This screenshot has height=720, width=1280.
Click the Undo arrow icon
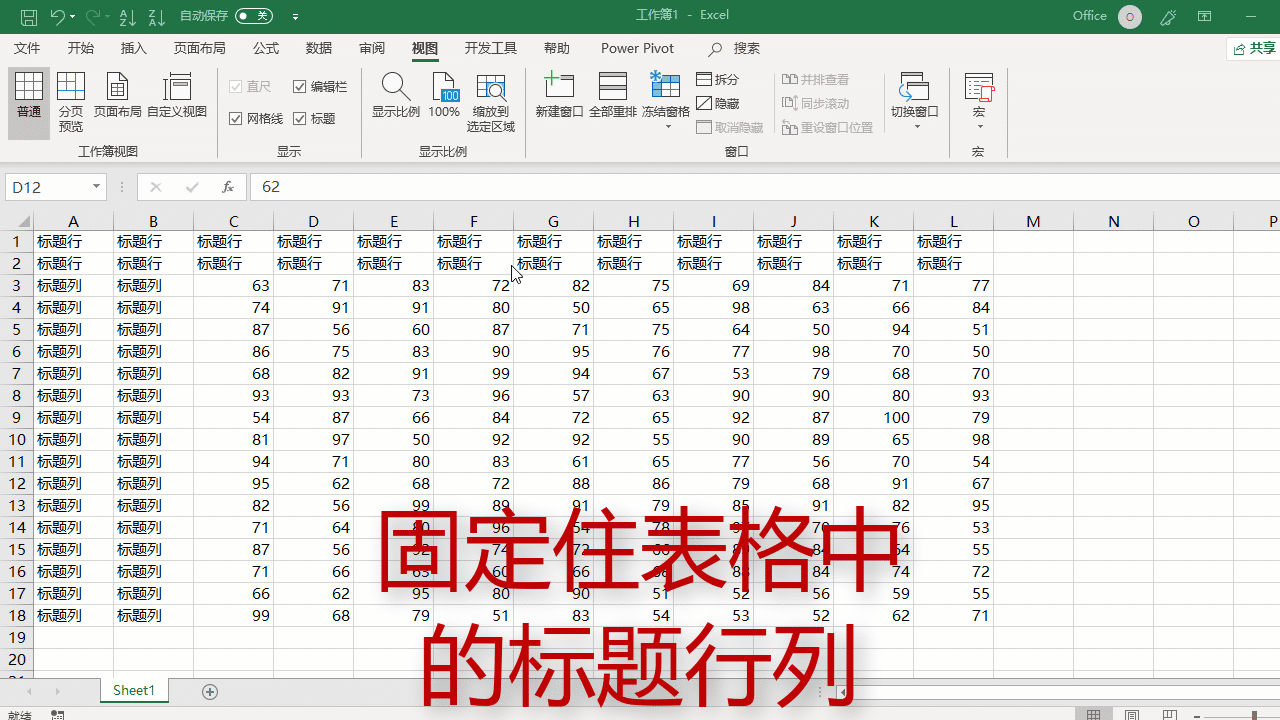point(58,16)
